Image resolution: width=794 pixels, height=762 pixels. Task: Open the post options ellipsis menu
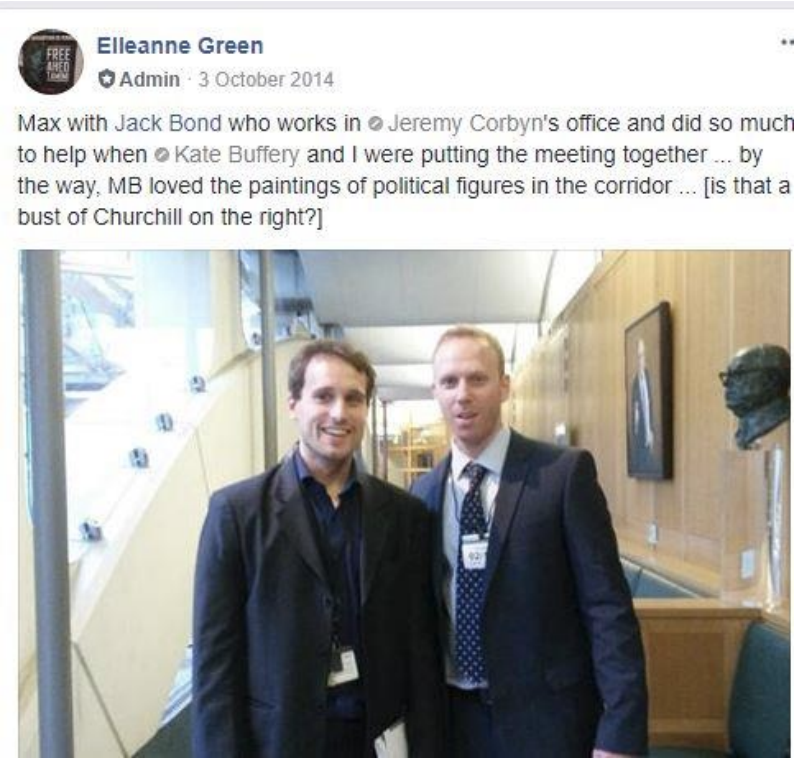pos(787,44)
